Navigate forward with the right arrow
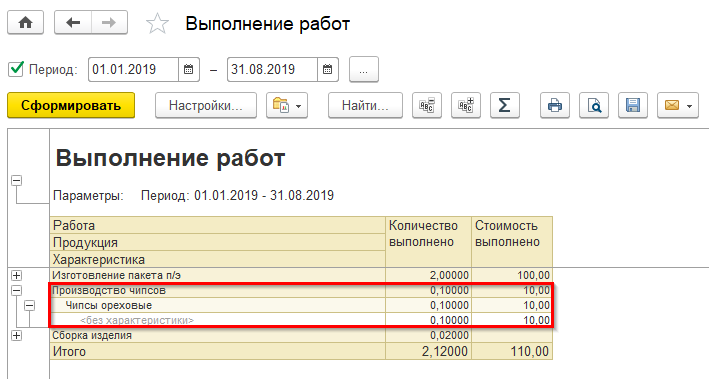 click(x=109, y=22)
